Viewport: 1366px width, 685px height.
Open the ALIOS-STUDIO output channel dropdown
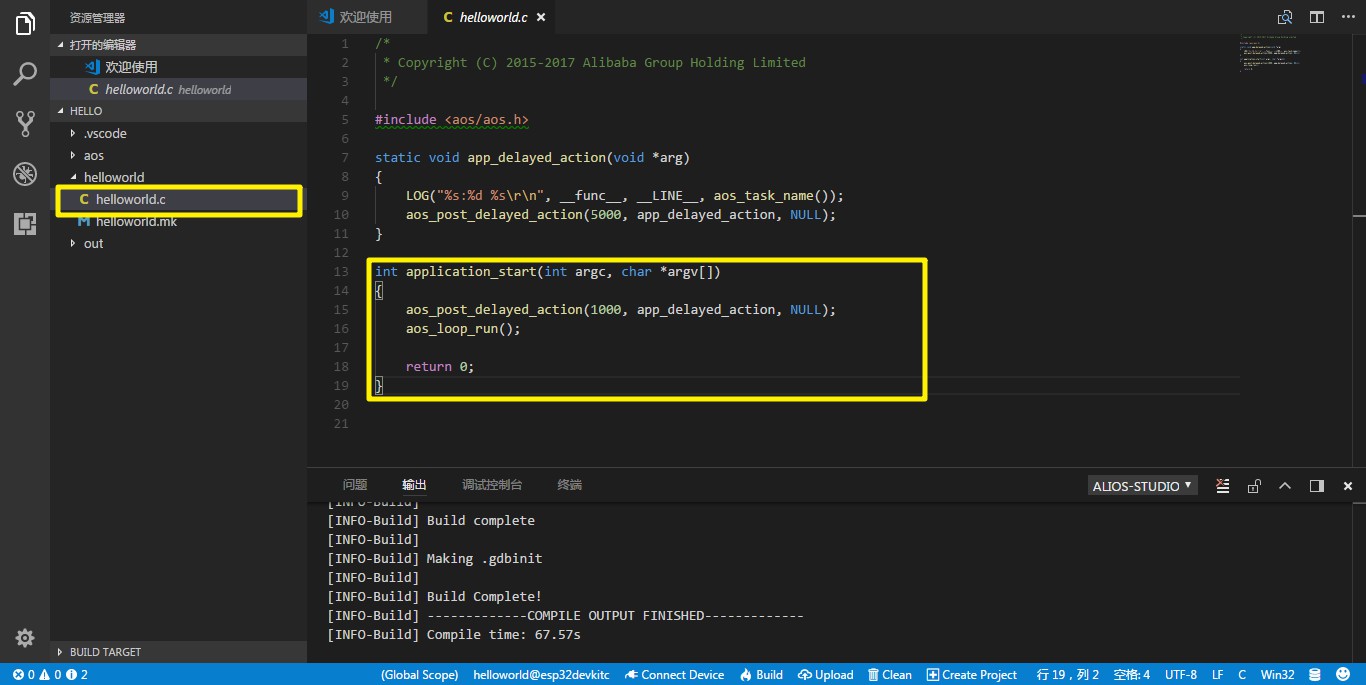(x=1142, y=486)
